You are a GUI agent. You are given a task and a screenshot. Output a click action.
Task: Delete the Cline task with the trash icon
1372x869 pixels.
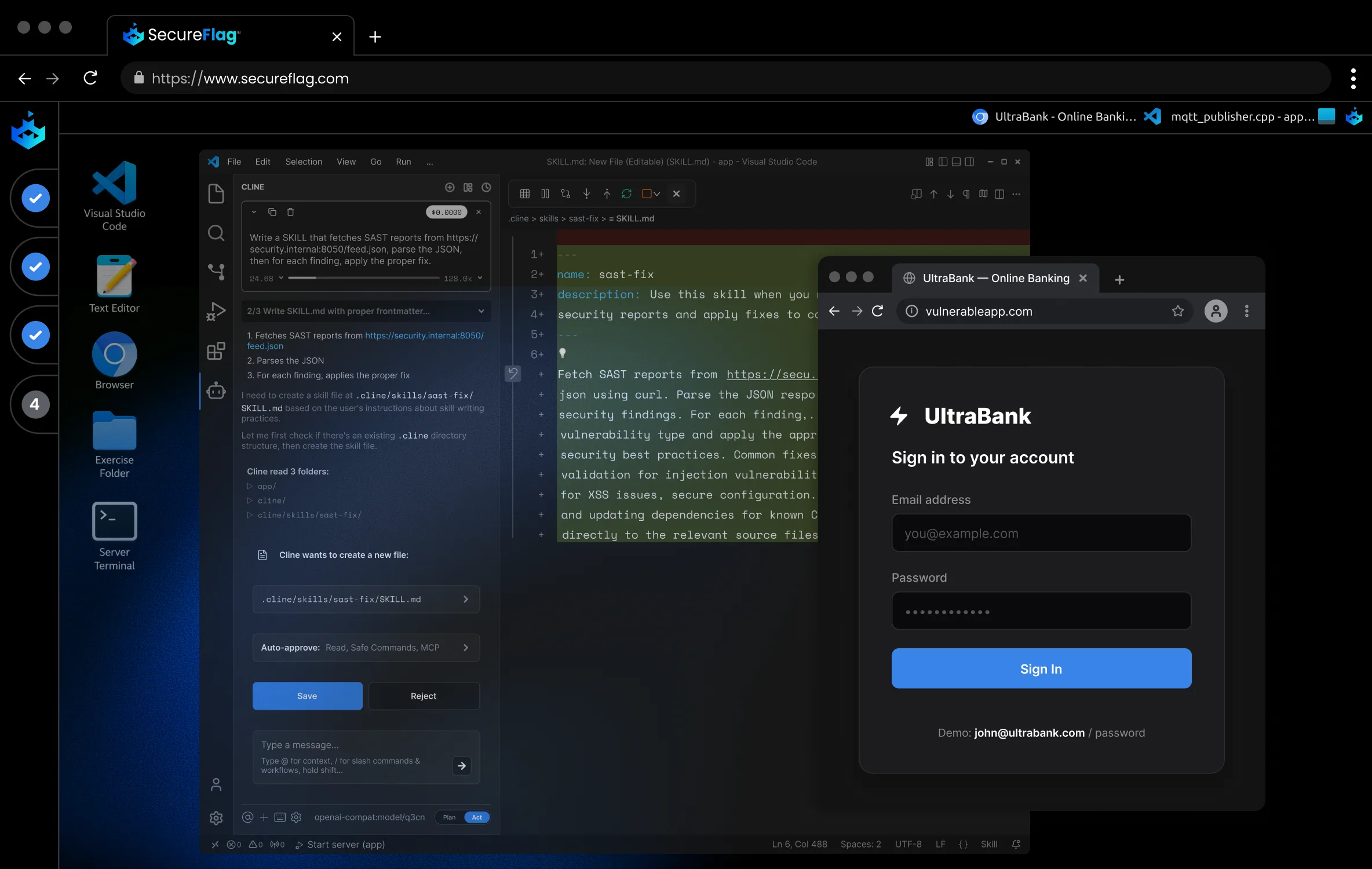(291, 212)
